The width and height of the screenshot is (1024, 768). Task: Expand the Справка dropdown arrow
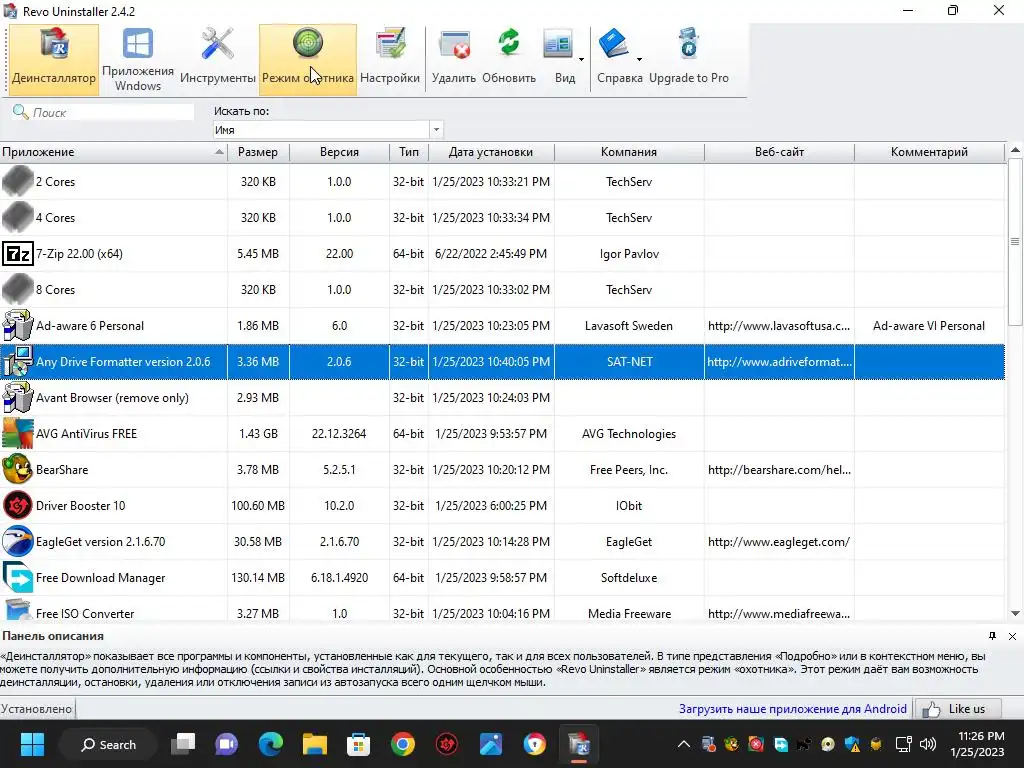click(x=639, y=59)
